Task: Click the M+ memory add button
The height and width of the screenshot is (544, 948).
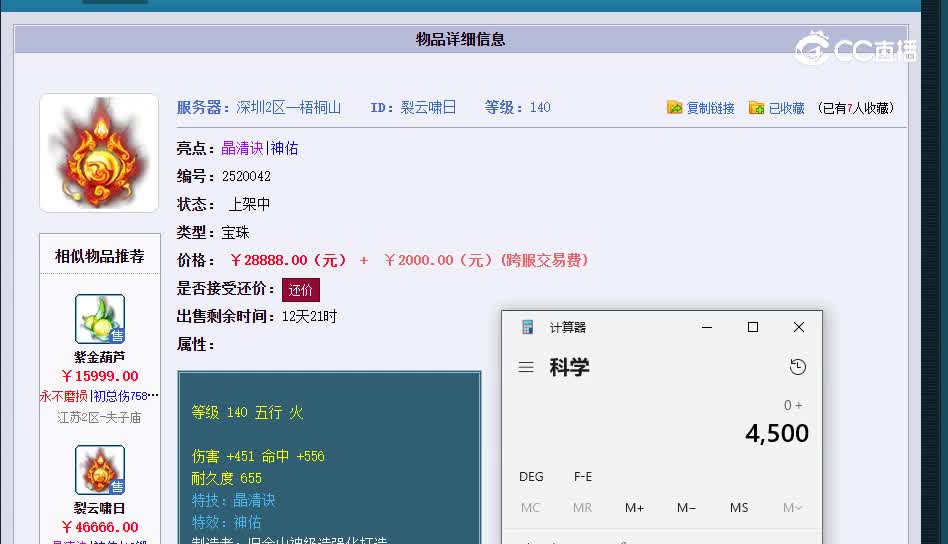Action: (634, 508)
